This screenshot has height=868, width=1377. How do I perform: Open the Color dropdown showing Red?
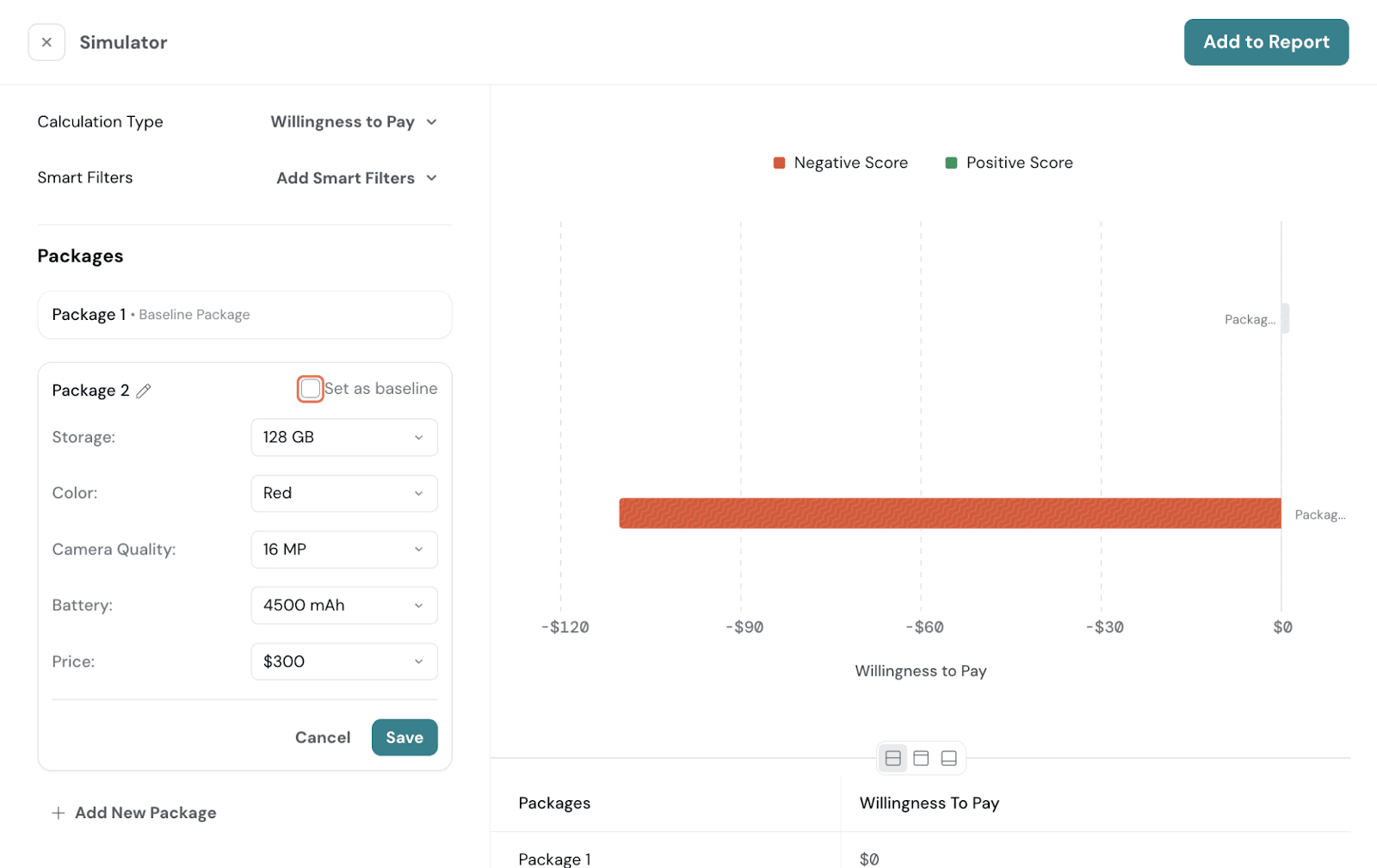(343, 493)
